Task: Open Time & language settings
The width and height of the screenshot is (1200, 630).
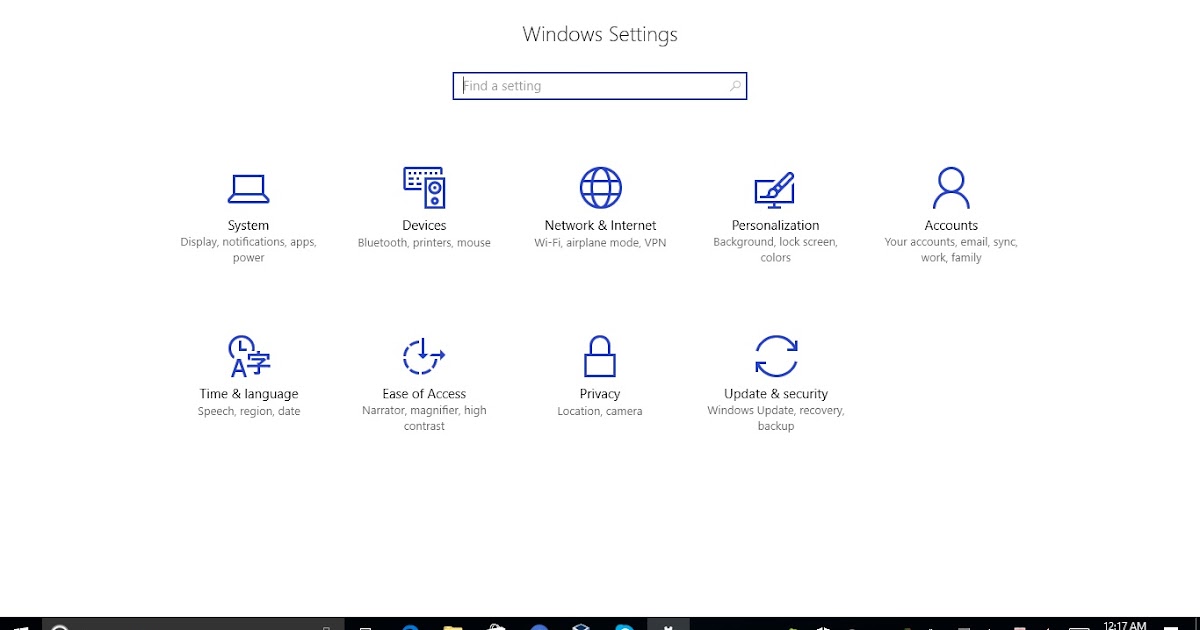Action: click(x=248, y=370)
